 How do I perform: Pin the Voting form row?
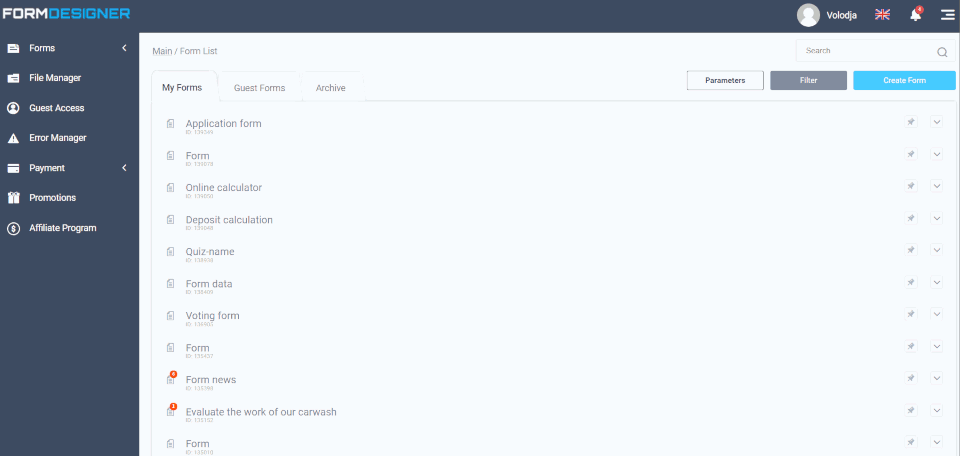point(911,314)
